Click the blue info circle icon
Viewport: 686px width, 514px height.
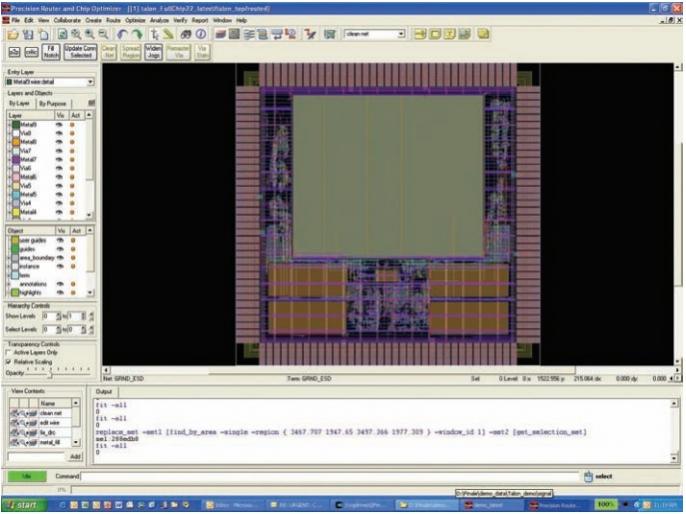201,34
